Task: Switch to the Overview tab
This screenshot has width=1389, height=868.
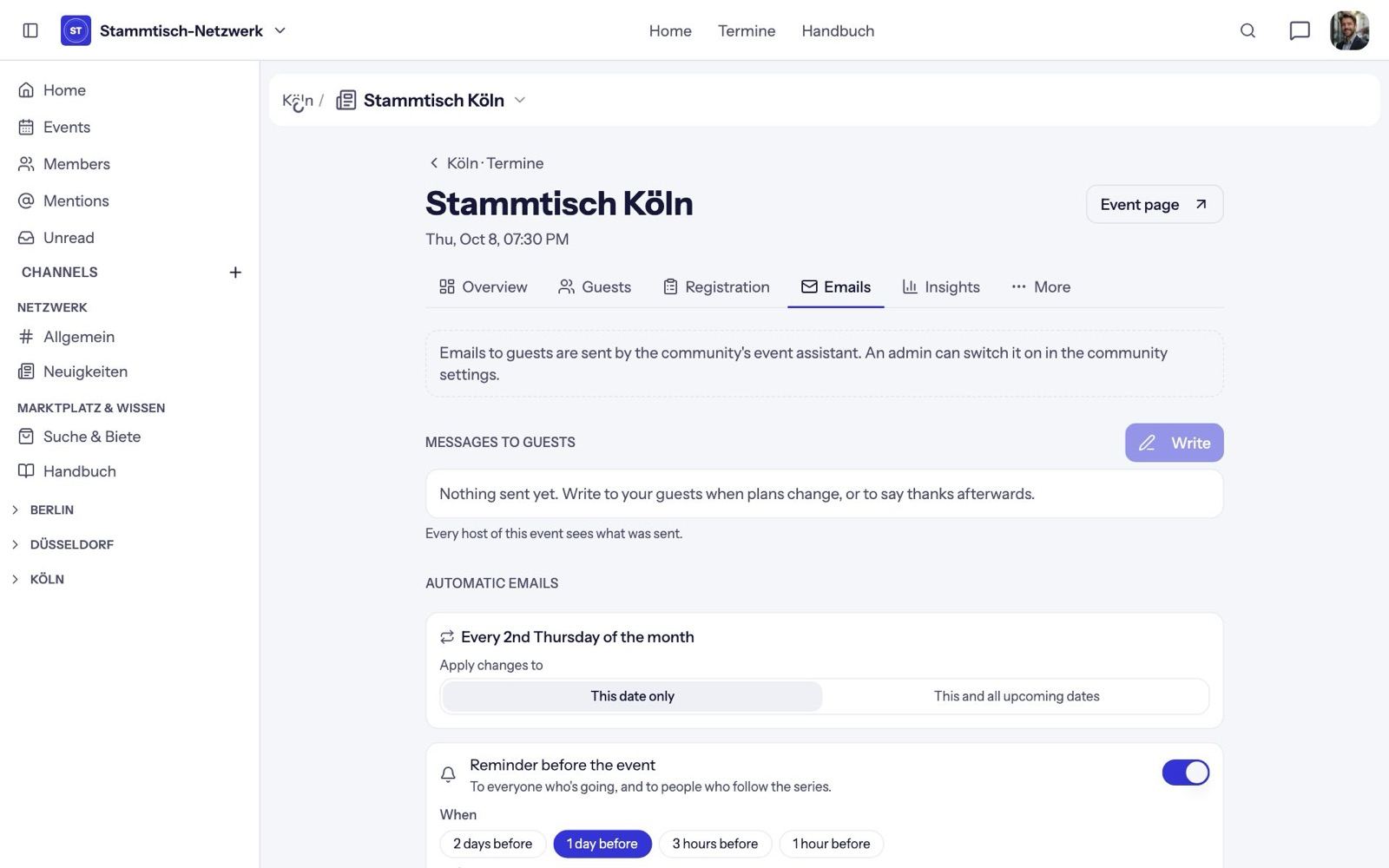Action: (x=484, y=286)
